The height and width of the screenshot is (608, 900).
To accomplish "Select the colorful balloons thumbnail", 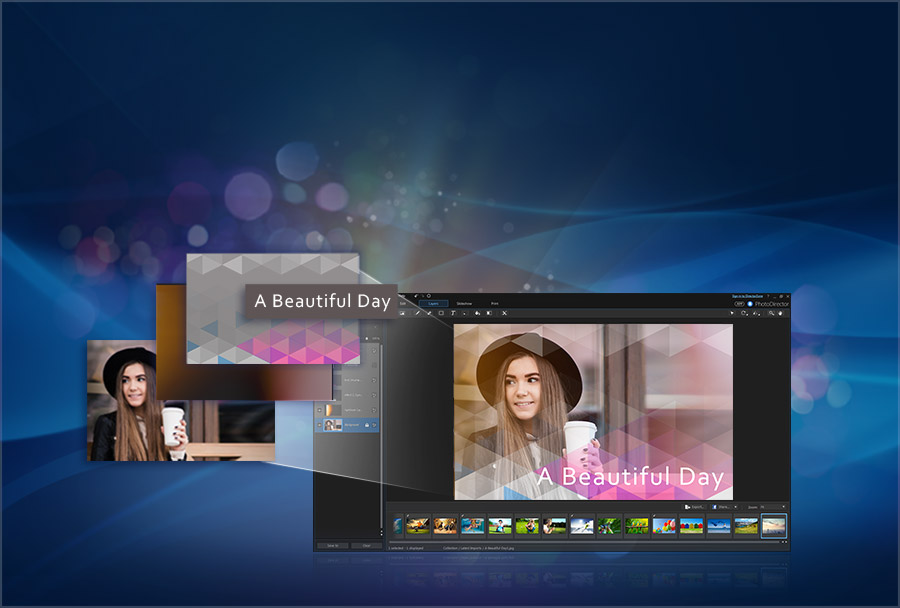I will coord(664,525).
